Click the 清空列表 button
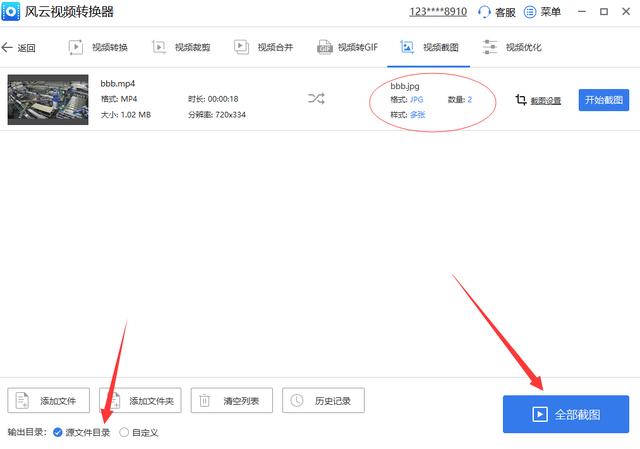Image resolution: width=640 pixels, height=449 pixels. coord(231,400)
